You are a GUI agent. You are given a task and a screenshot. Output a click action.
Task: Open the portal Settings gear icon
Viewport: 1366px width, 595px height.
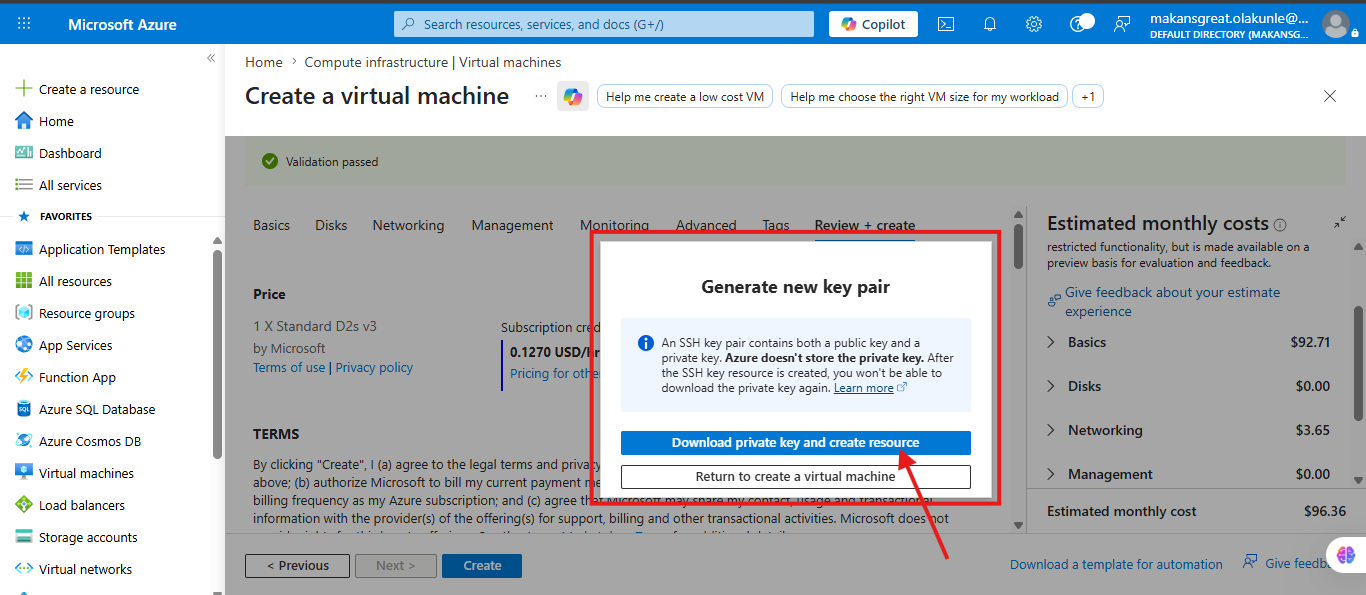point(1034,24)
